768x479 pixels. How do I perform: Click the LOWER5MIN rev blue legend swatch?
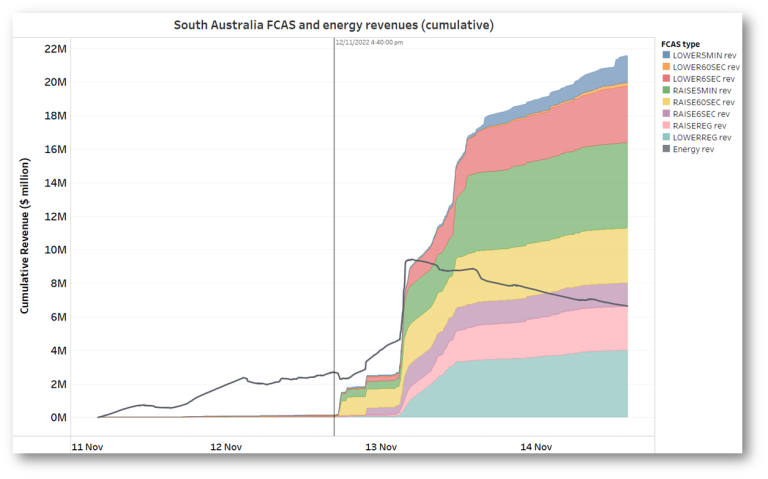667,55
